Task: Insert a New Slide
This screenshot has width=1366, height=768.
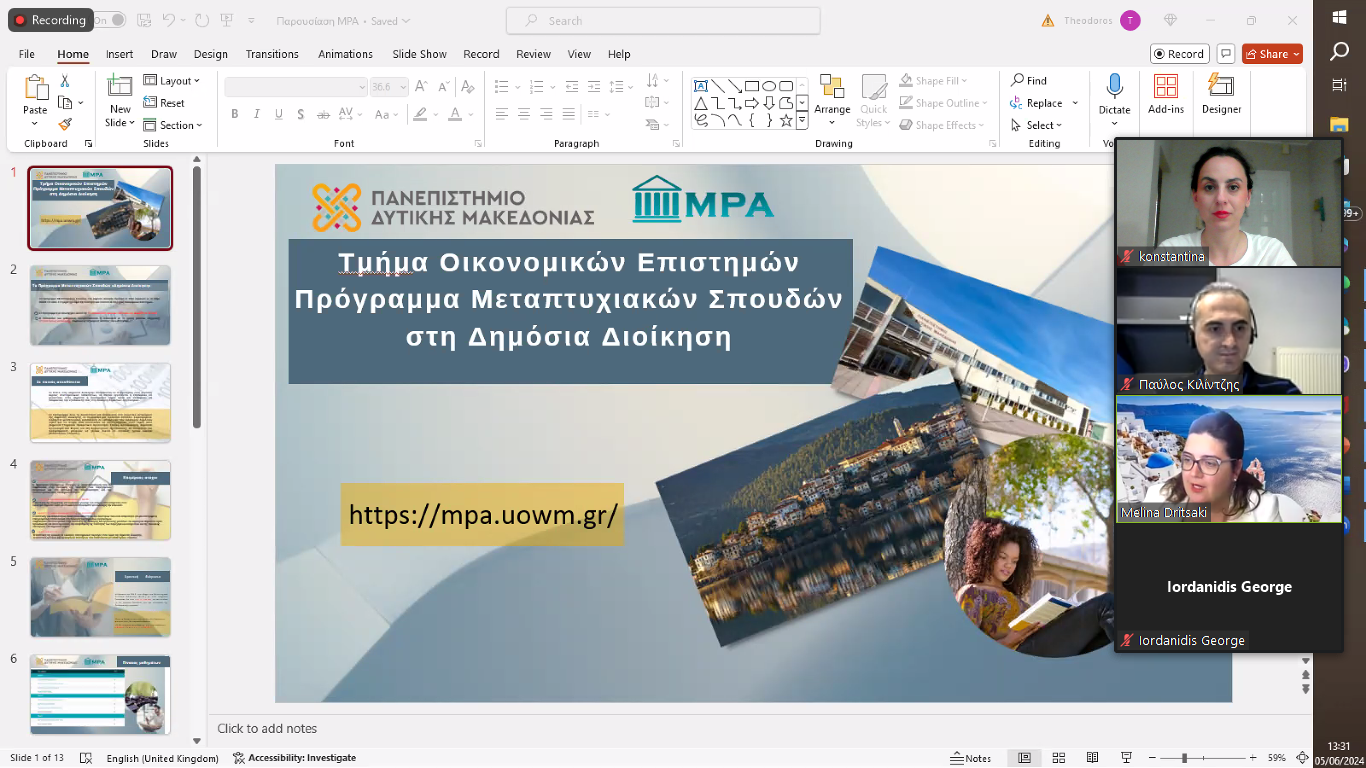Action: point(120,100)
